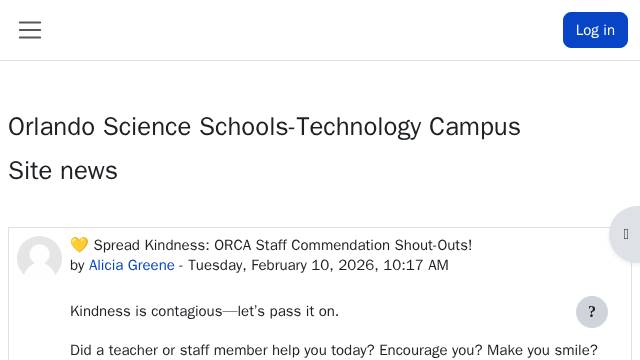
Task: Open Alicia Greene's profile link
Action: [131, 265]
